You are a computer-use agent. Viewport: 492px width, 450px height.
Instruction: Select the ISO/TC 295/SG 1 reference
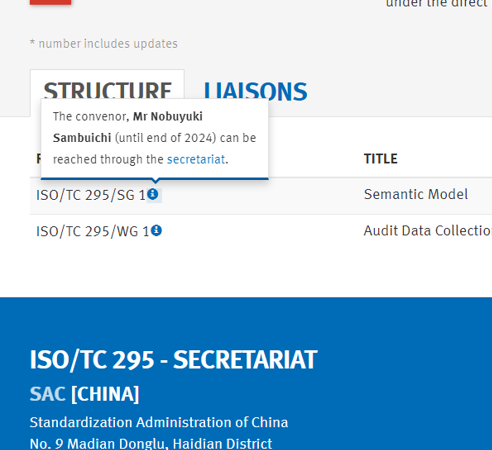coord(91,195)
